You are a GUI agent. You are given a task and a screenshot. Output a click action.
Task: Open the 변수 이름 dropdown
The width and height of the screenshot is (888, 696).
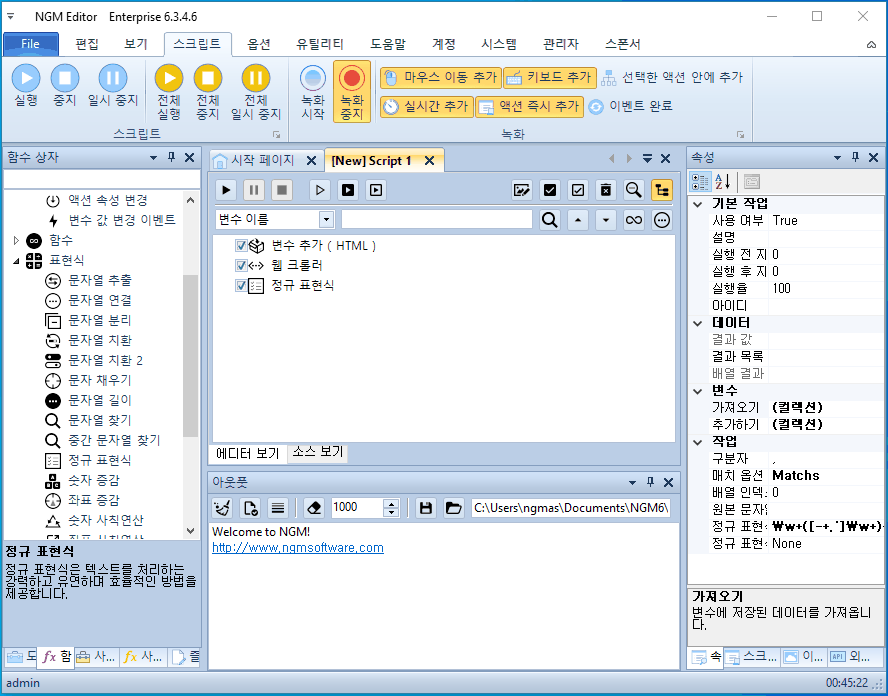326,220
